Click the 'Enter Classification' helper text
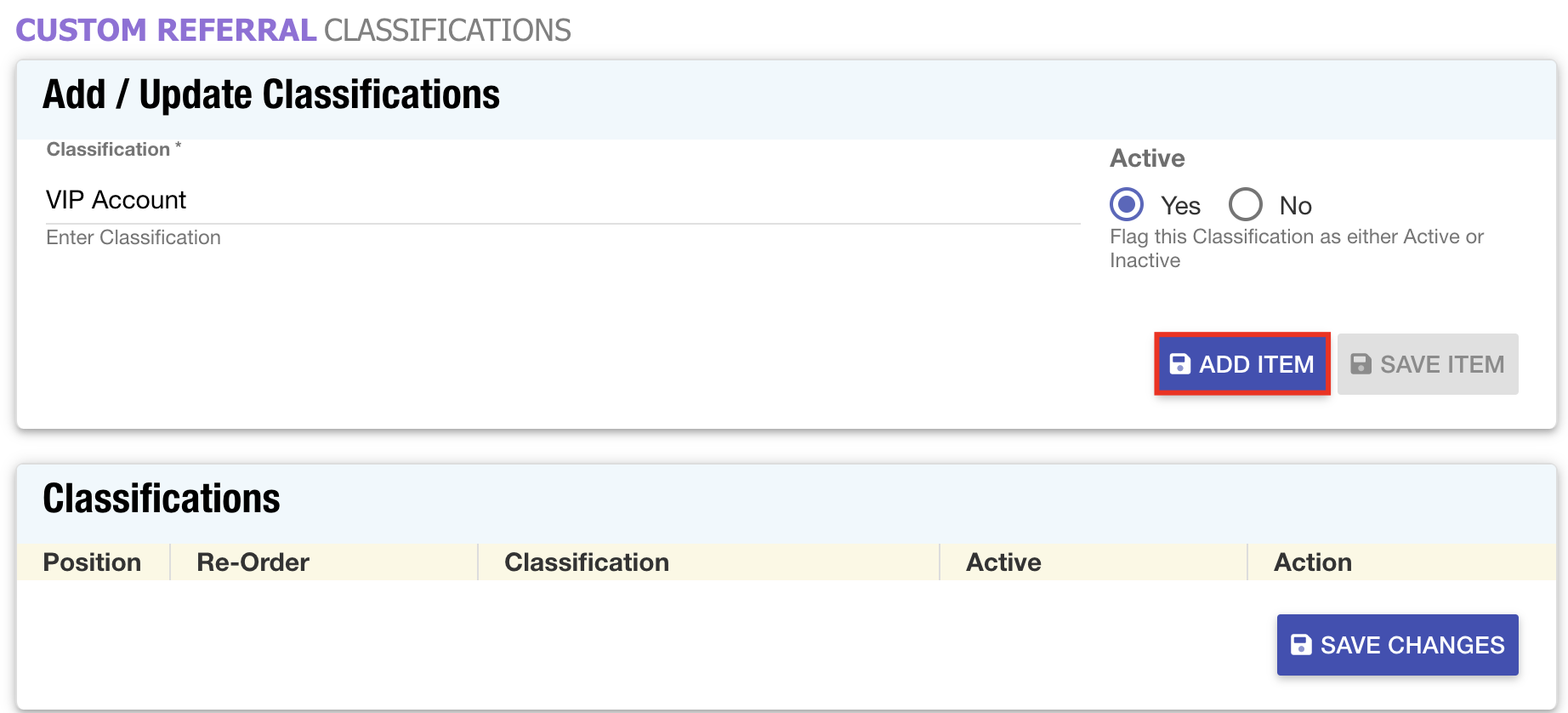 coord(134,237)
